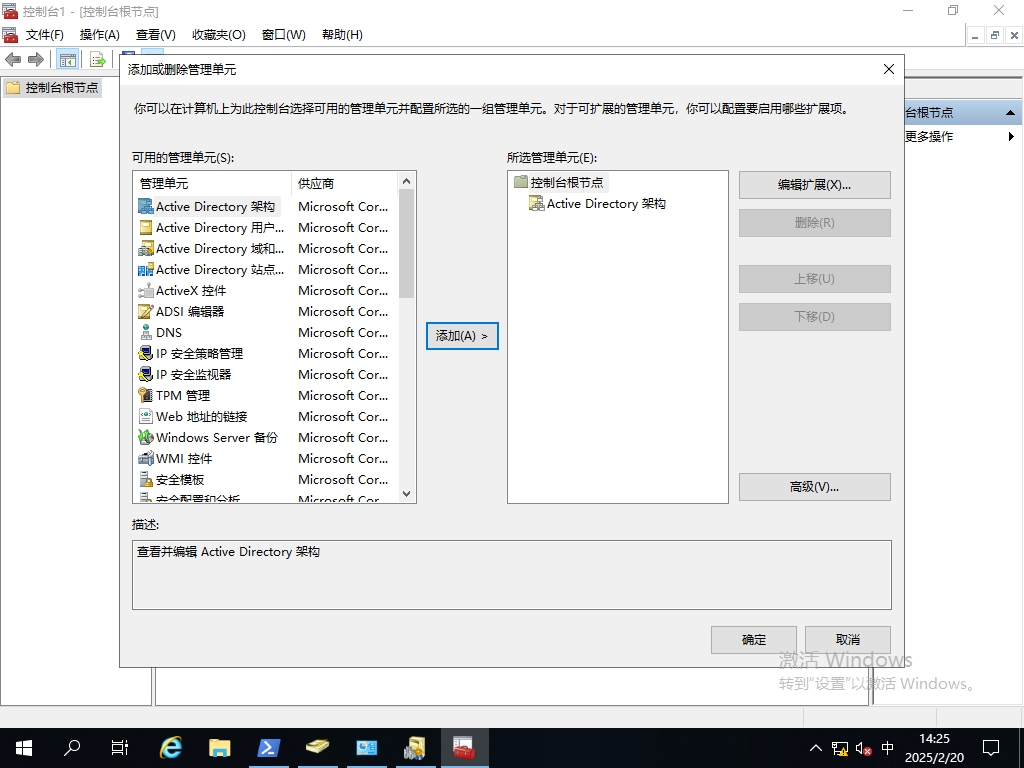Screen dimensions: 1024x768
Task: Select Active Directory 架构 under 所选管理单元
Action: point(605,204)
